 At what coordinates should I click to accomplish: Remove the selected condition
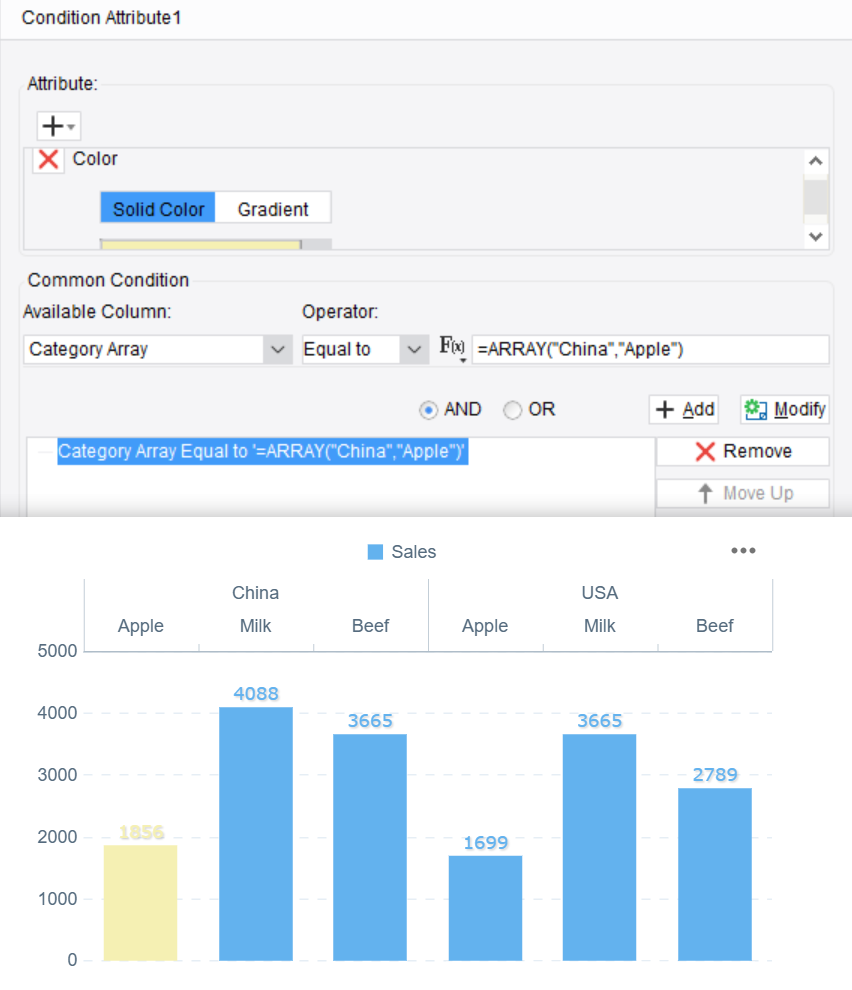tap(743, 451)
